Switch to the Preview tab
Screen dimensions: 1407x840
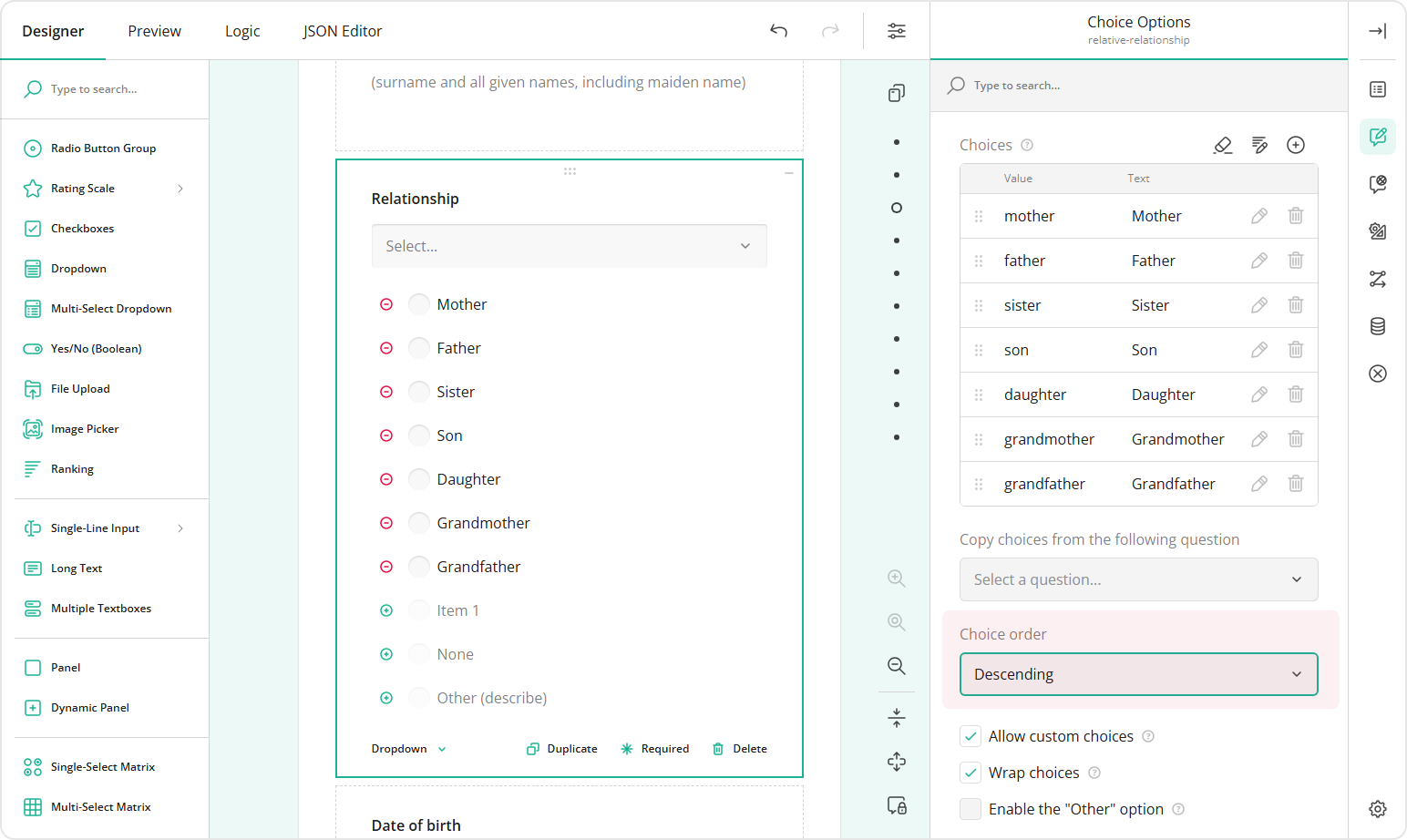[154, 30]
